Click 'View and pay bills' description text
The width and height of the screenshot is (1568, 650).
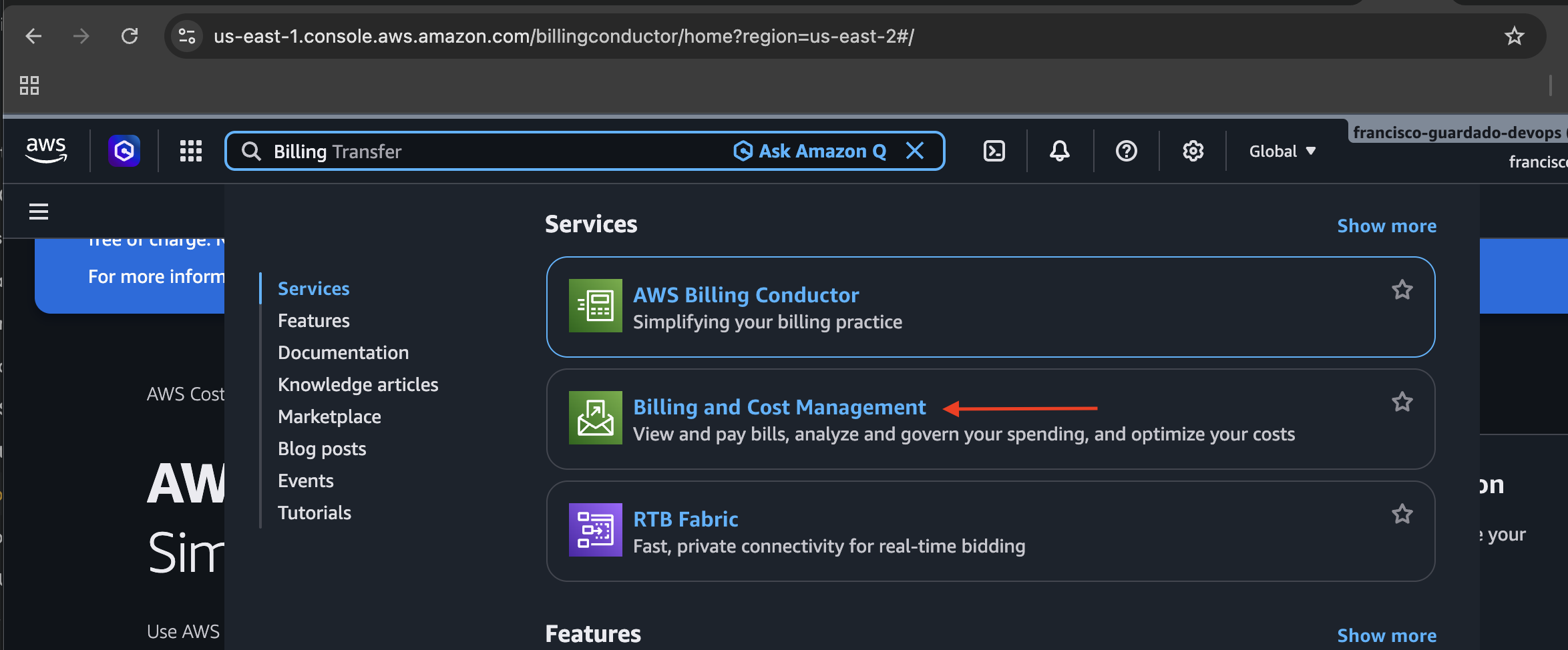pos(964,434)
